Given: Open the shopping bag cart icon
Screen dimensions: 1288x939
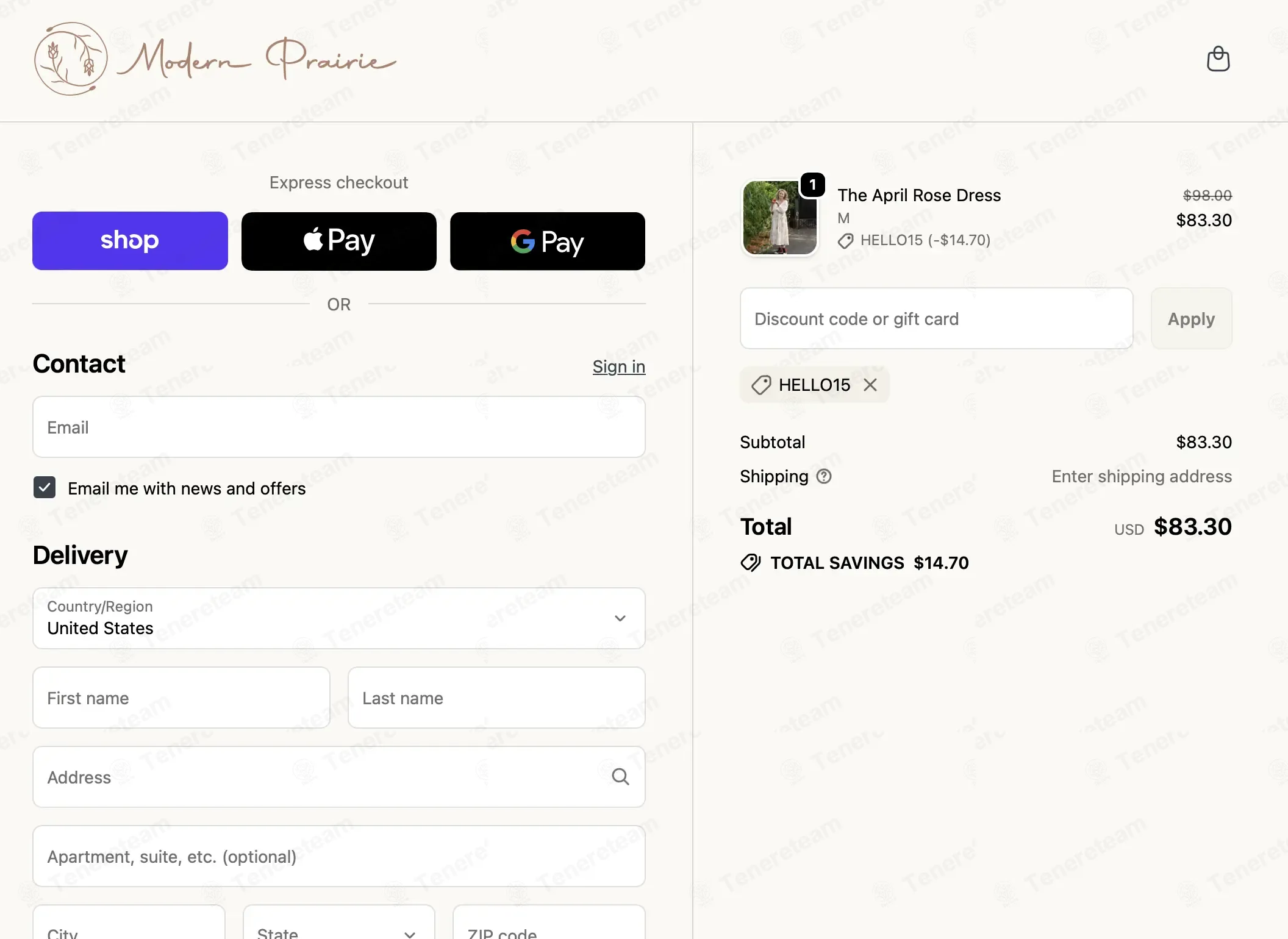Looking at the screenshot, I should (x=1218, y=59).
